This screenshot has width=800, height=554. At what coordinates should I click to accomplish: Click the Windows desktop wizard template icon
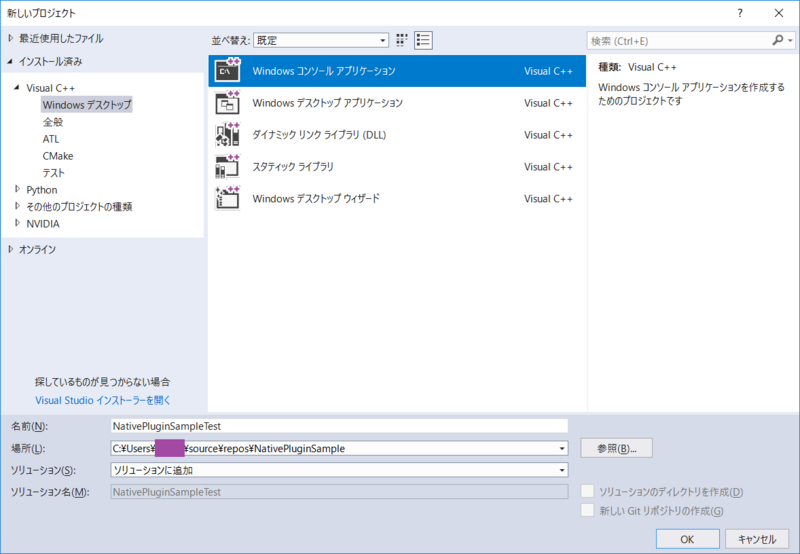228,198
